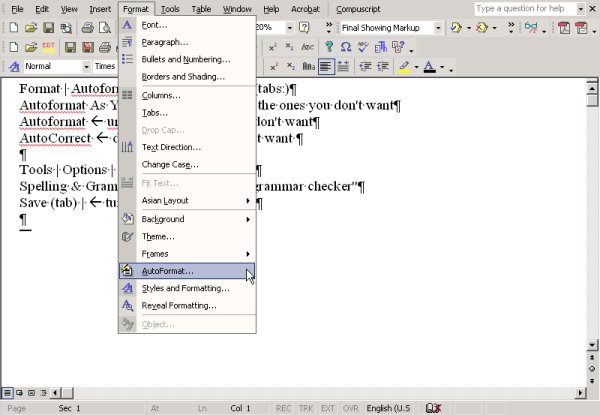The height and width of the screenshot is (415, 600).
Task: Click the yellow highlight marker icon
Action: pyautogui.click(x=403, y=67)
